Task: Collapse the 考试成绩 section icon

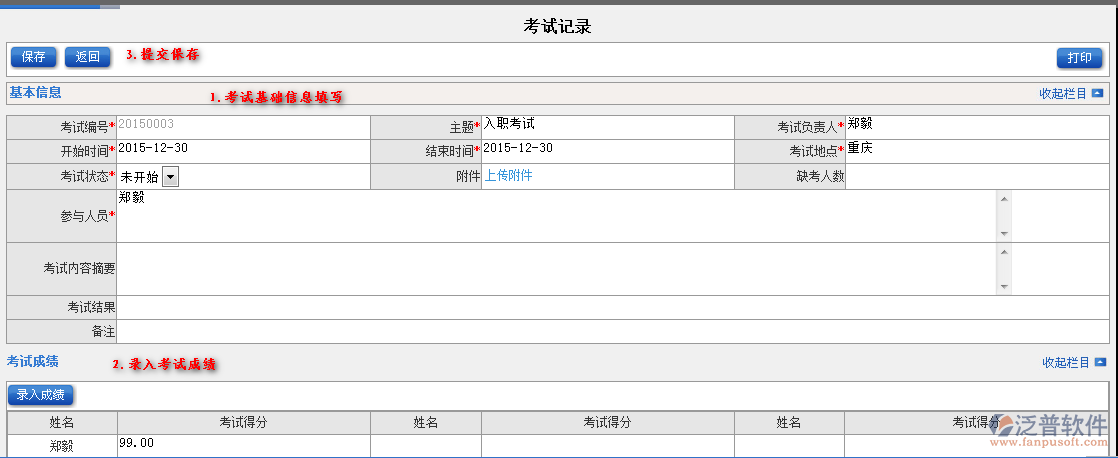Action: 1100,362
